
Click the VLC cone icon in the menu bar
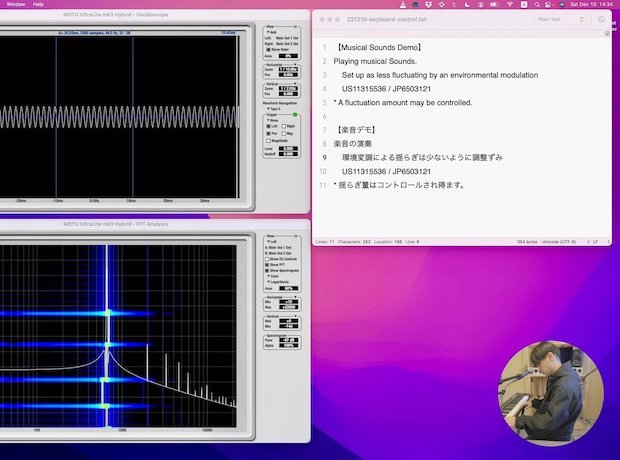(x=403, y=5)
